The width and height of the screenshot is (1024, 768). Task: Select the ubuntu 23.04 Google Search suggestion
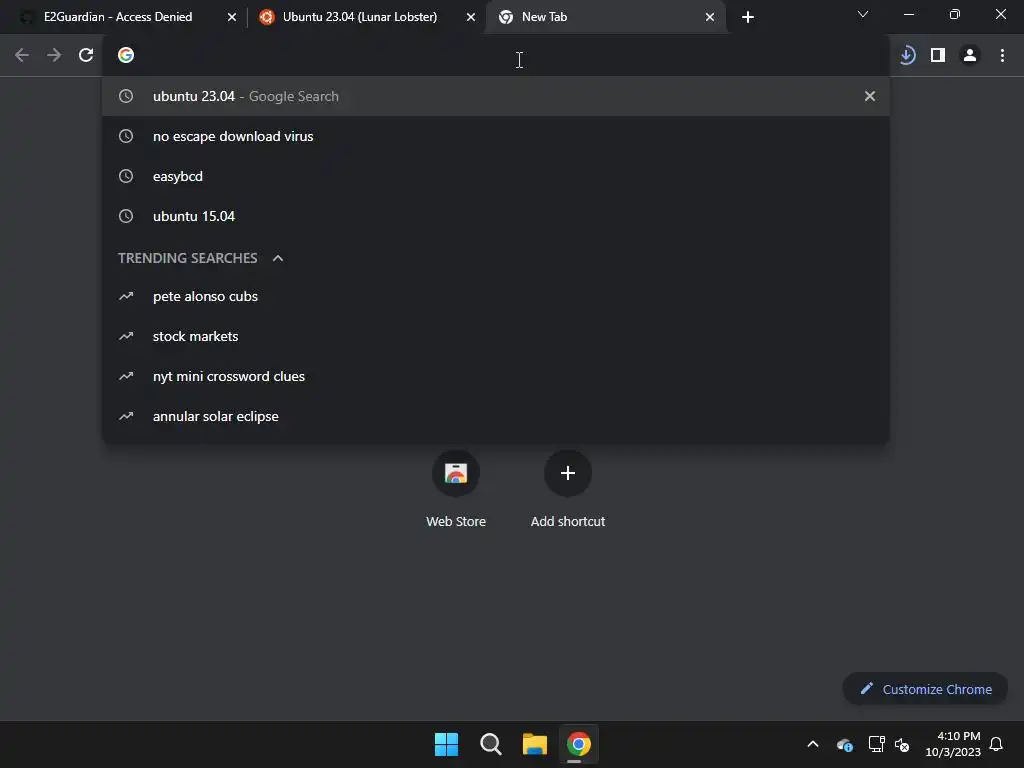[x=496, y=96]
